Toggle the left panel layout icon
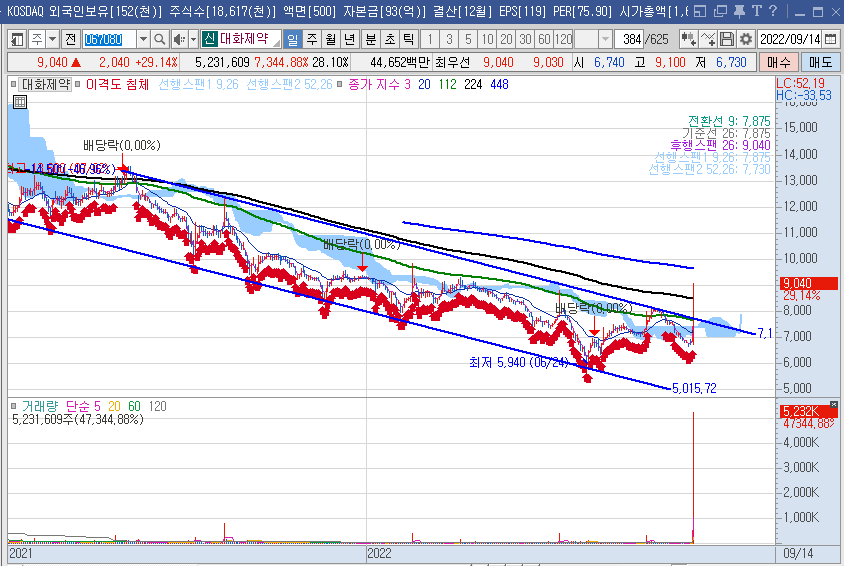This screenshot has height=566, width=844. click(x=17, y=39)
